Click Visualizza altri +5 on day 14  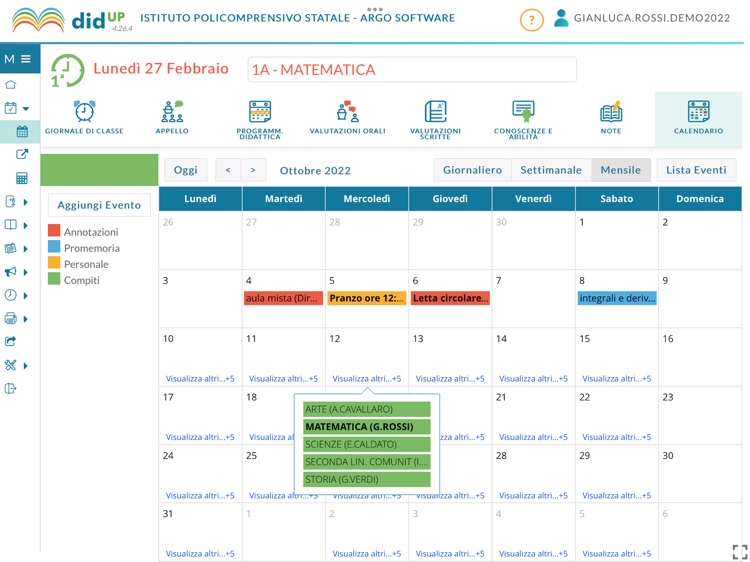pos(533,378)
